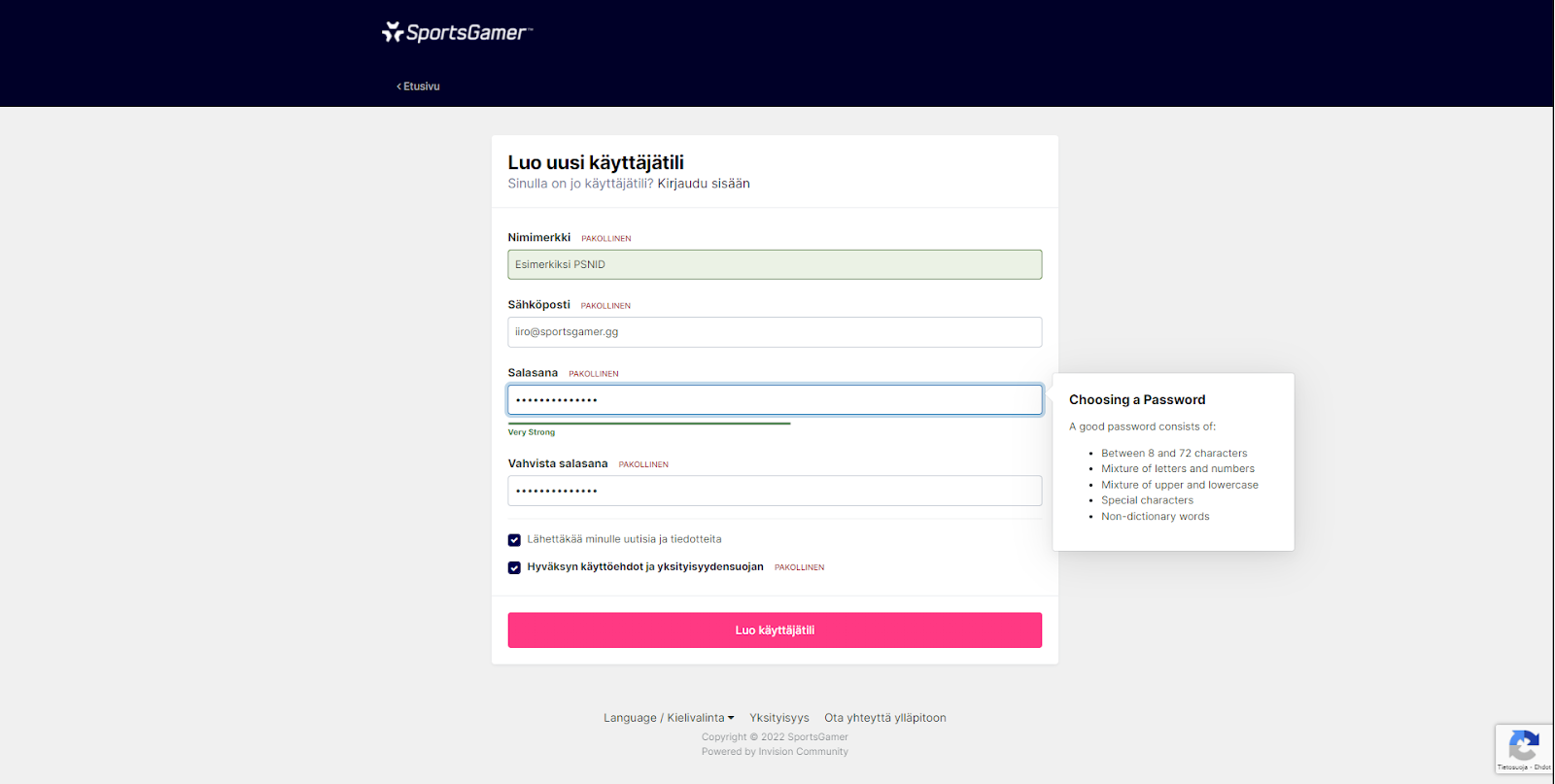Go back via the Etusivu link
Screen dimensions: 1555x784
[x=418, y=86]
